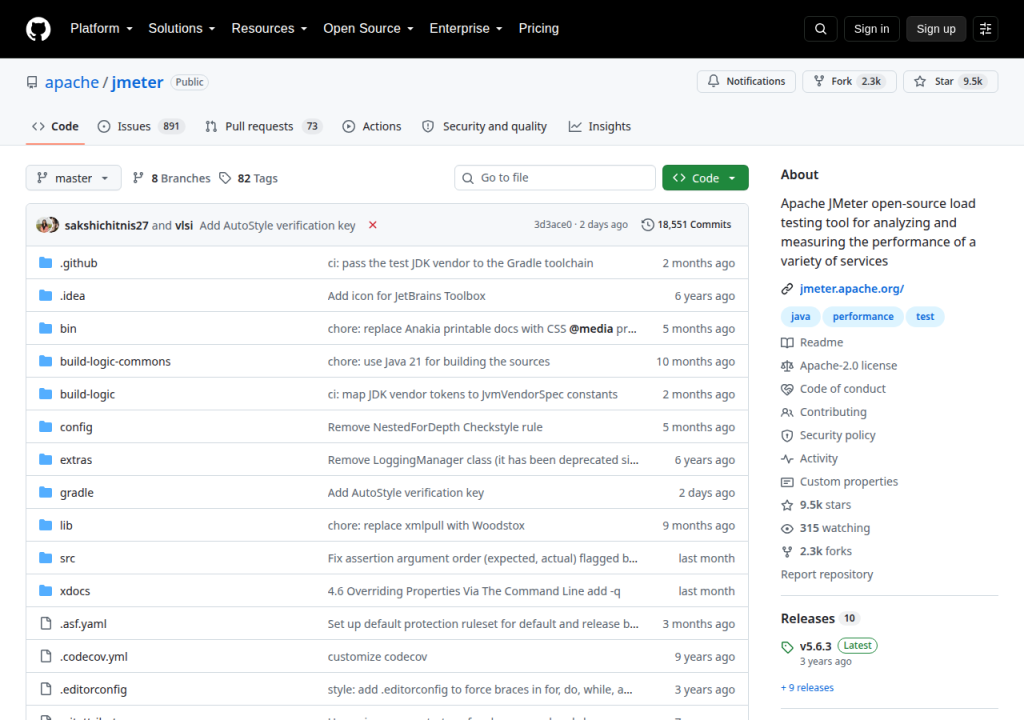The width and height of the screenshot is (1024, 720).
Task: Click the bell icon in Notifications
Action: 713,81
